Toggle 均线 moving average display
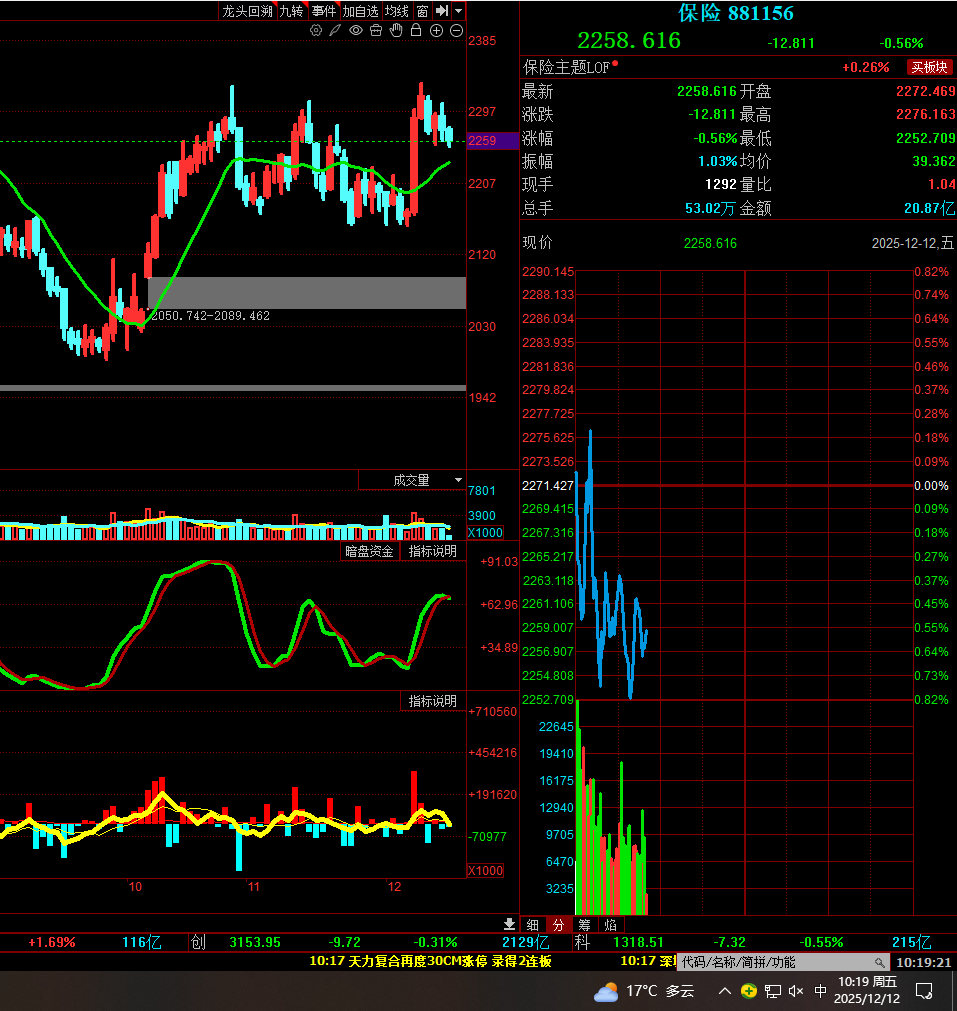The height and width of the screenshot is (1011, 957). point(397,11)
